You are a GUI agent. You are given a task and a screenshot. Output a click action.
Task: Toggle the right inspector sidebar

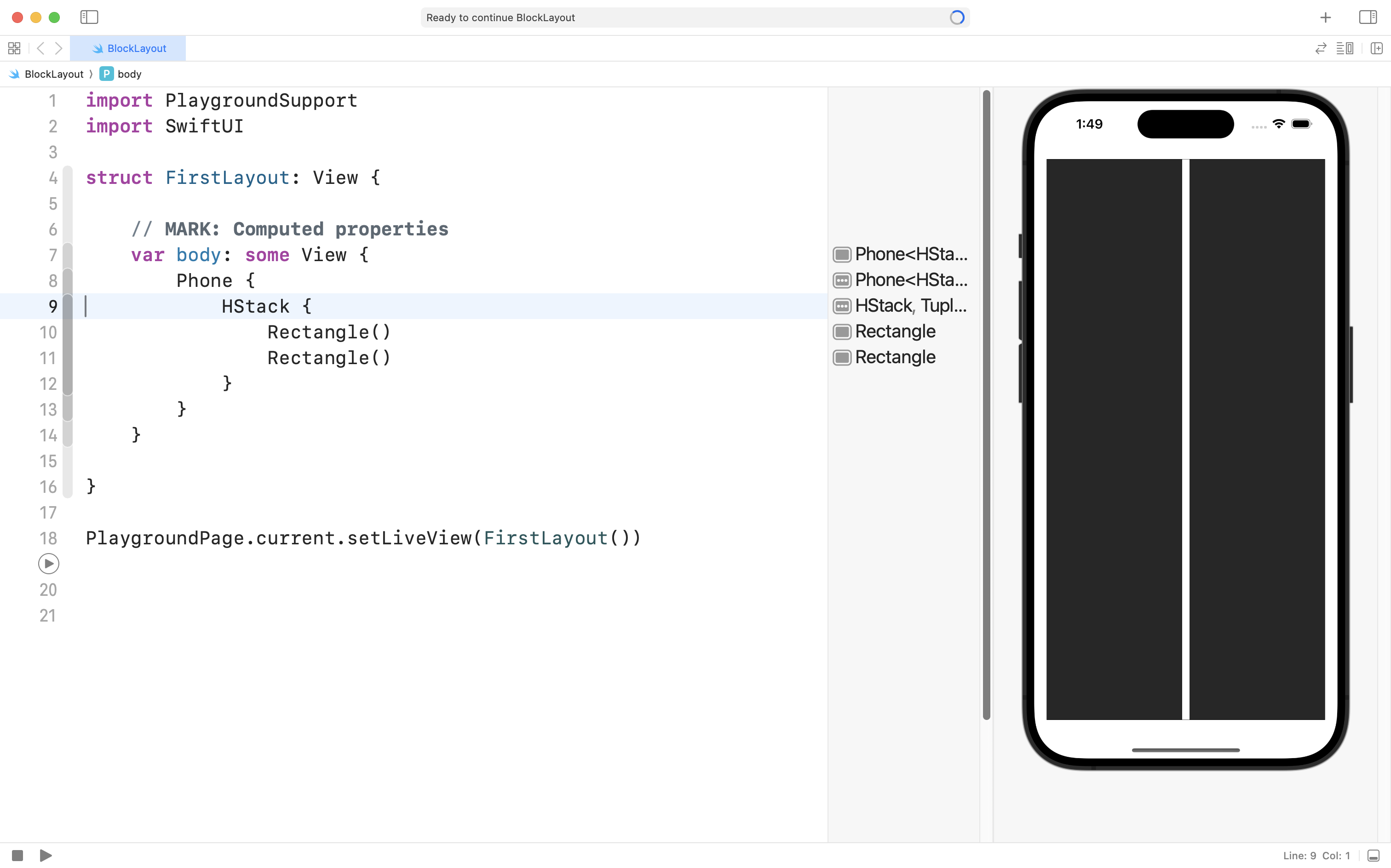click(x=1368, y=17)
